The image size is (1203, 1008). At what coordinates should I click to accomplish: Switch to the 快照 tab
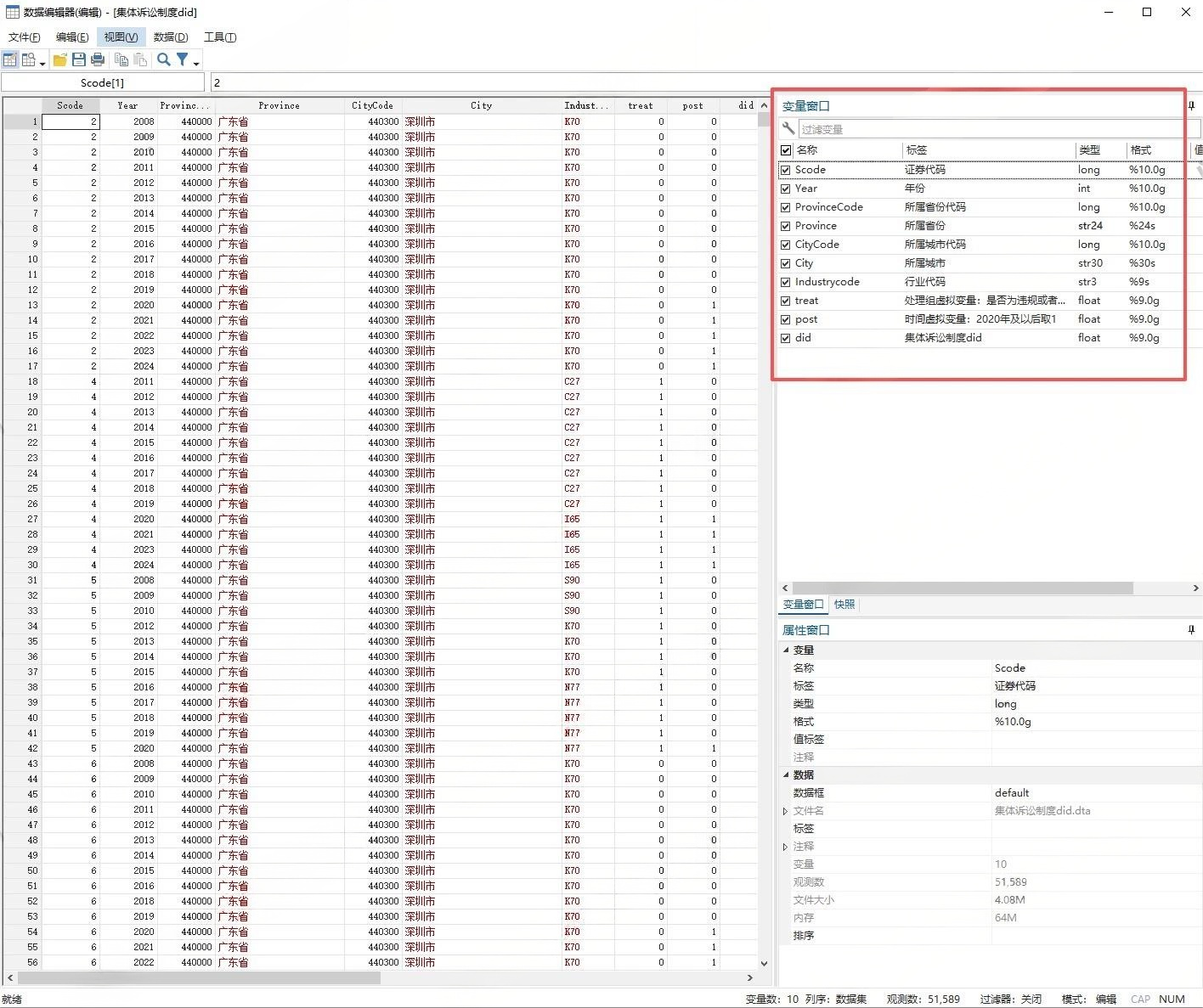click(844, 605)
